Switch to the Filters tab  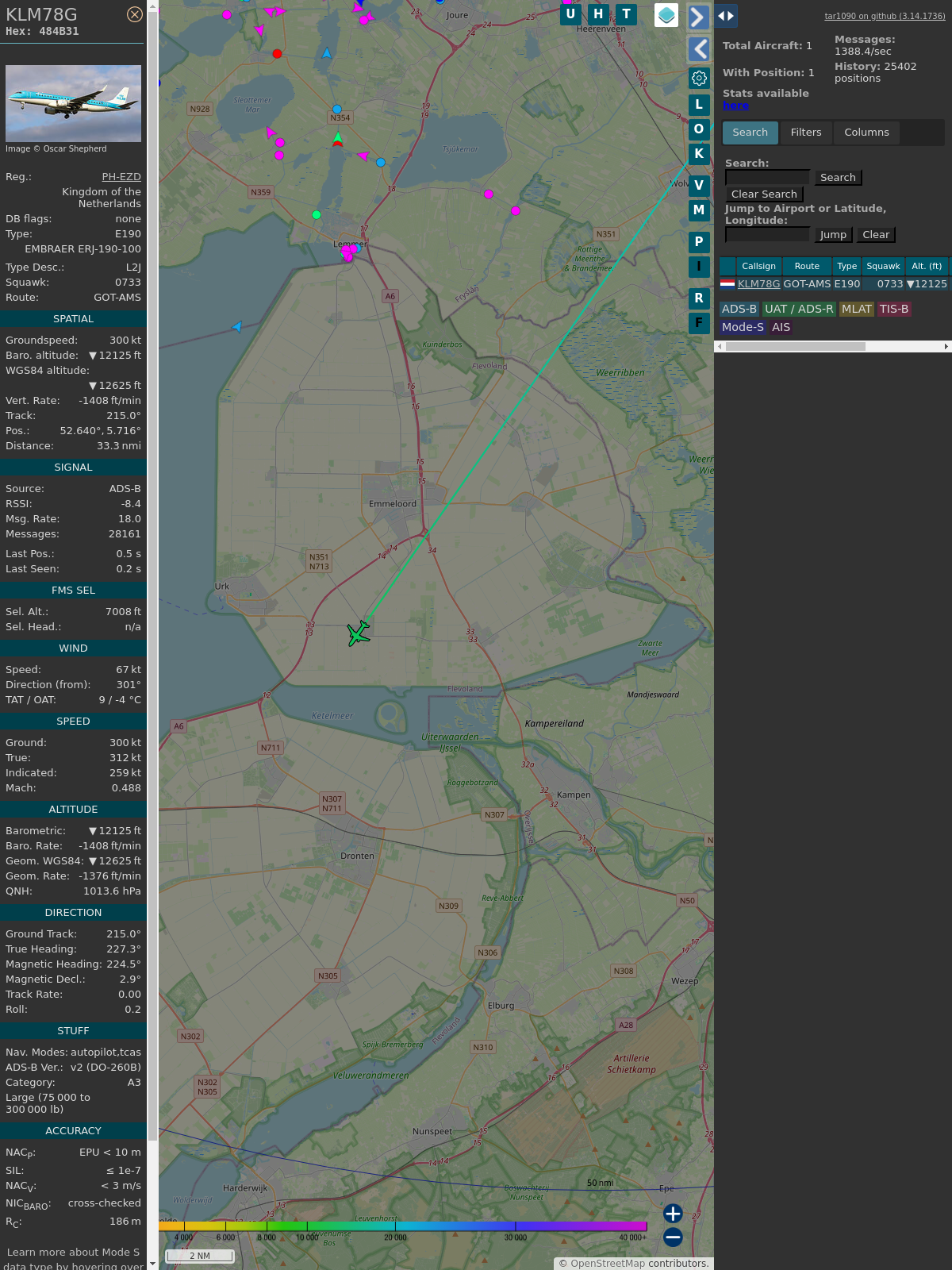(x=806, y=133)
